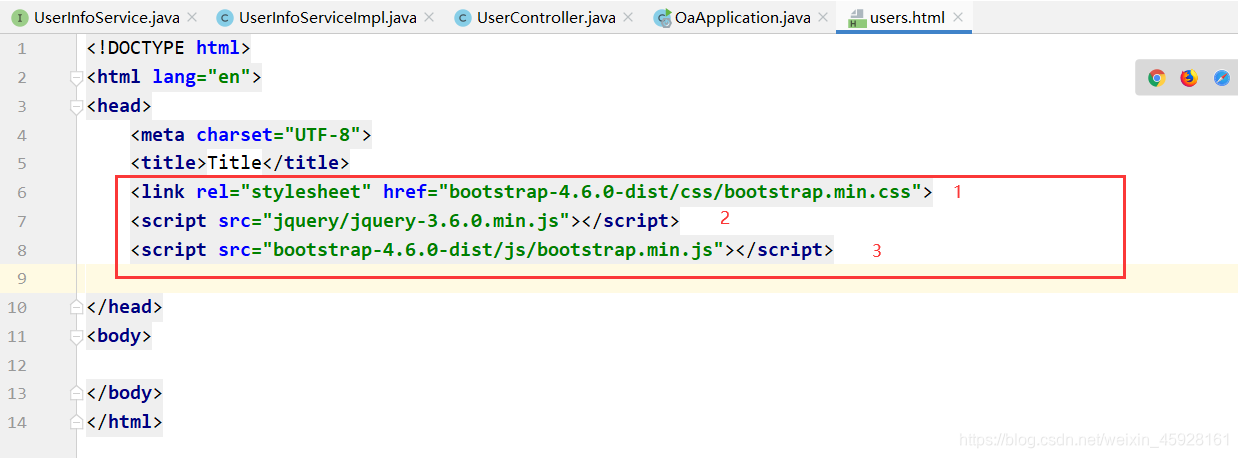Click the closing </head> tag text
Screen dimensions: 1238x458
click(124, 307)
